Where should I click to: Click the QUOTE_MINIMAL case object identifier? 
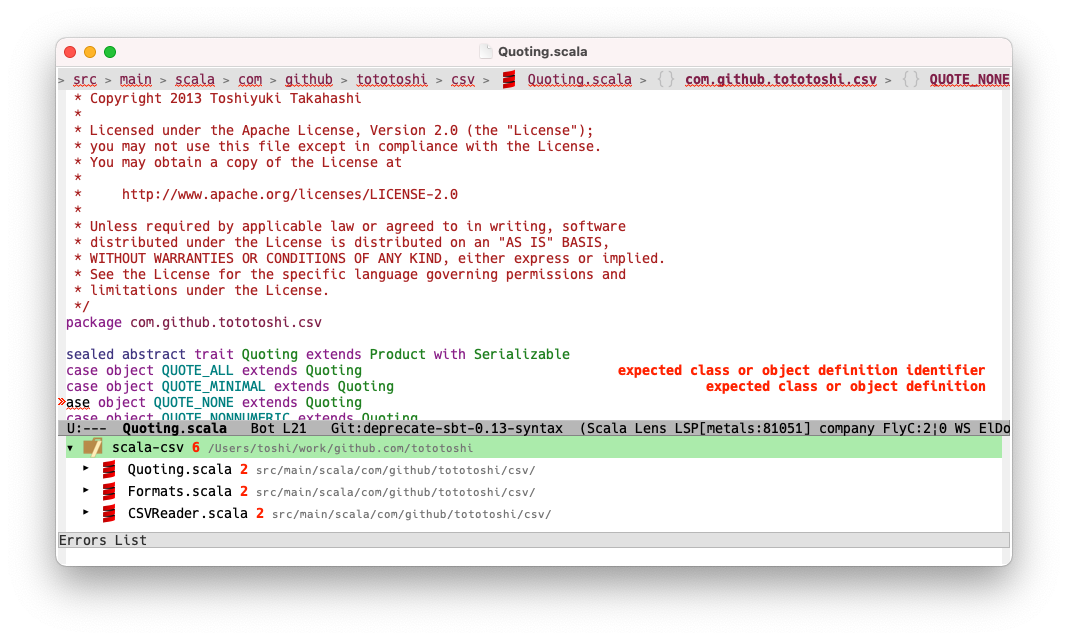pos(213,386)
